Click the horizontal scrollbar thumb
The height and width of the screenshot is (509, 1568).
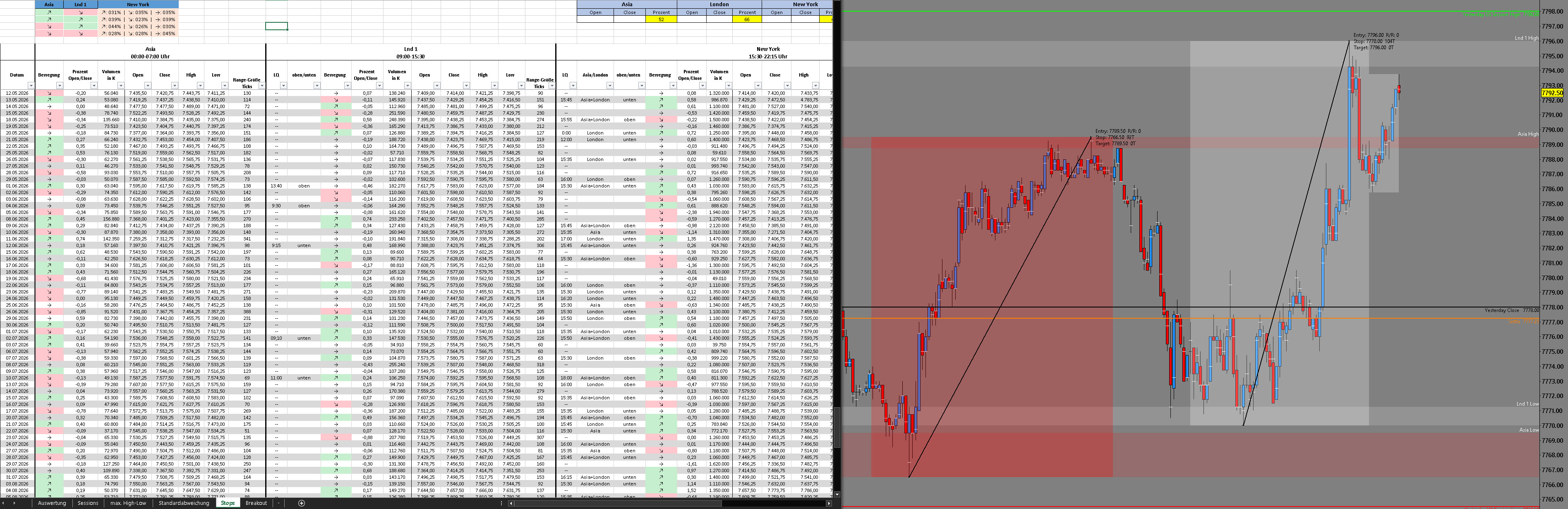pos(618,504)
